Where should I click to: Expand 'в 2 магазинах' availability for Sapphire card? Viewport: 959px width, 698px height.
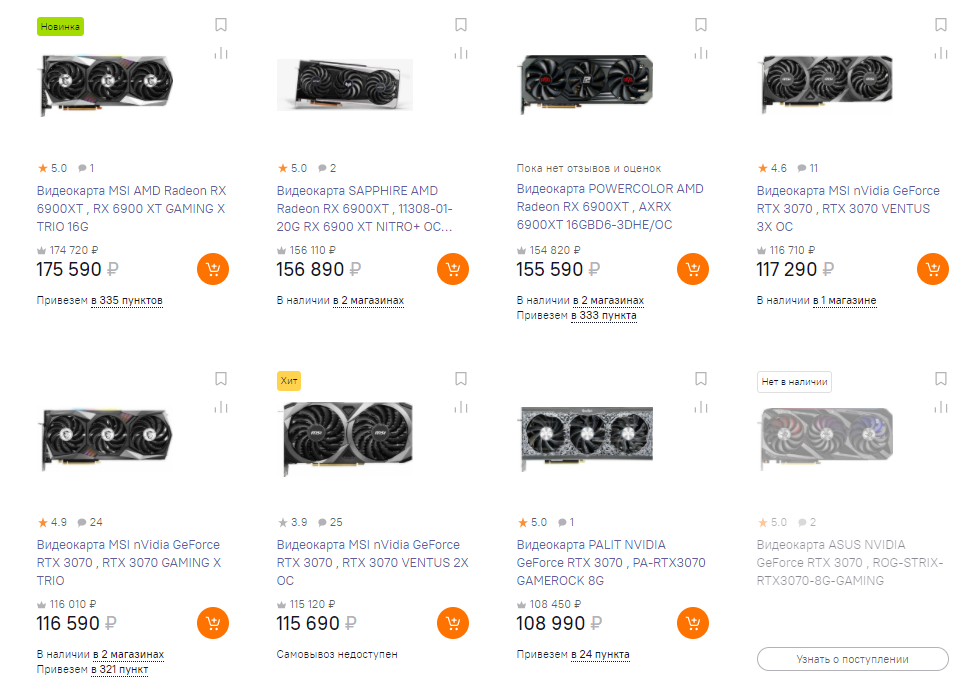(x=367, y=300)
